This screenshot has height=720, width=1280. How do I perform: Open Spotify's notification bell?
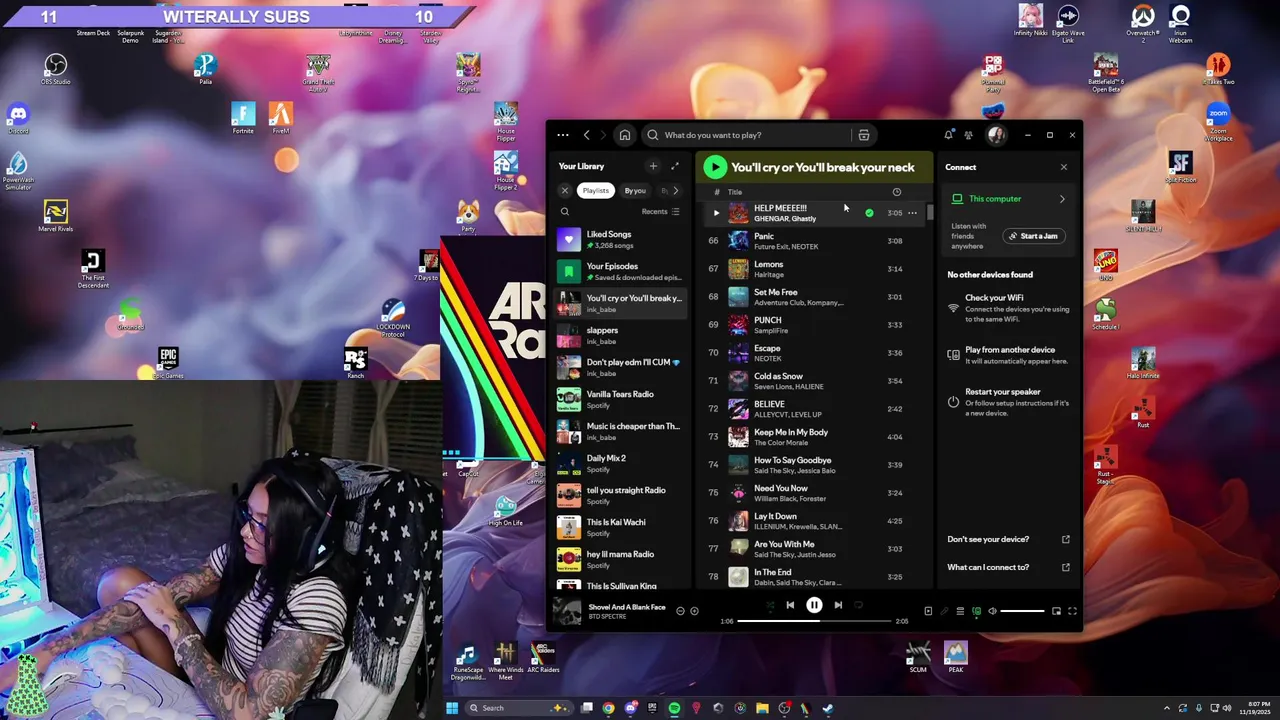pyautogui.click(x=948, y=135)
